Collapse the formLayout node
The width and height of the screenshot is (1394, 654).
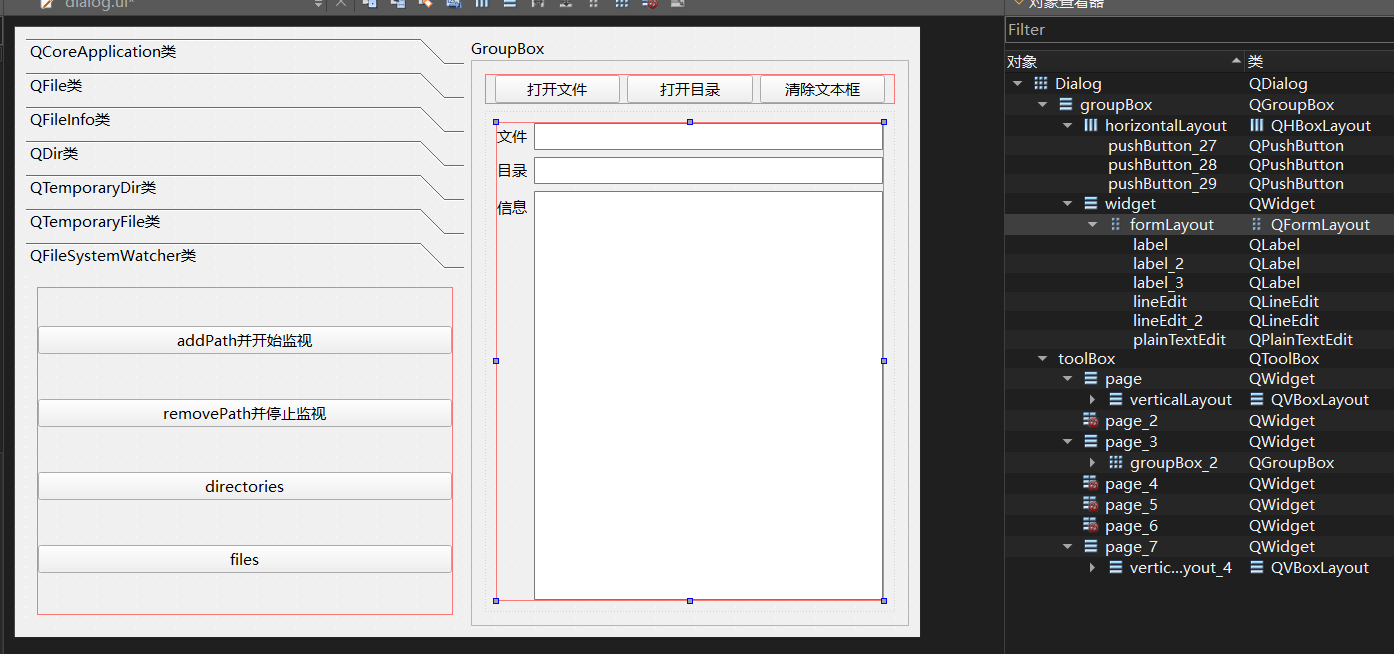pos(1093,225)
